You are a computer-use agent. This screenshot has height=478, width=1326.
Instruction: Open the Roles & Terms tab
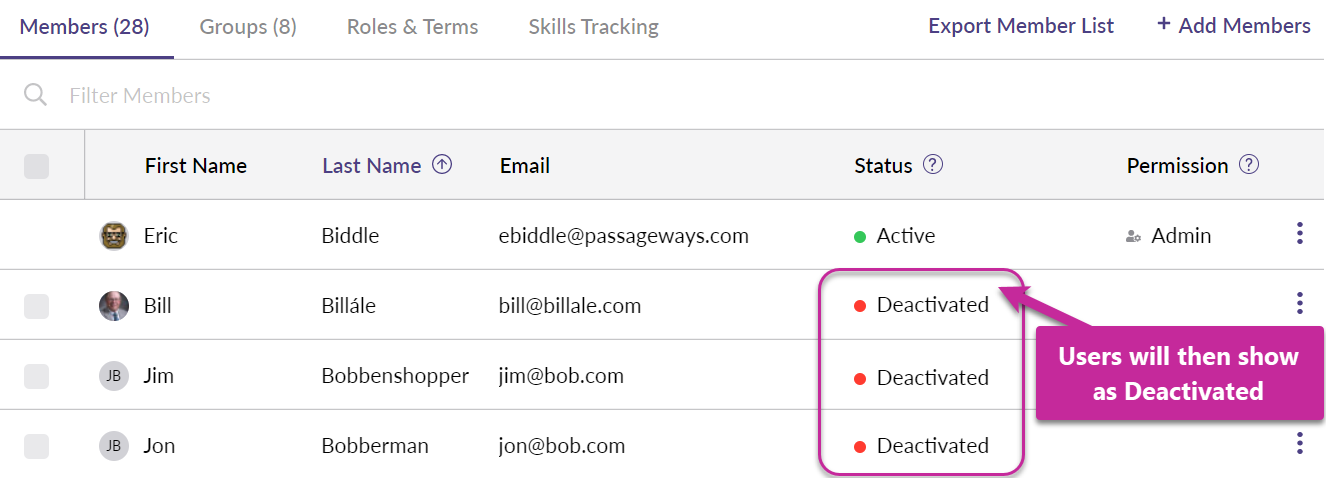[412, 27]
